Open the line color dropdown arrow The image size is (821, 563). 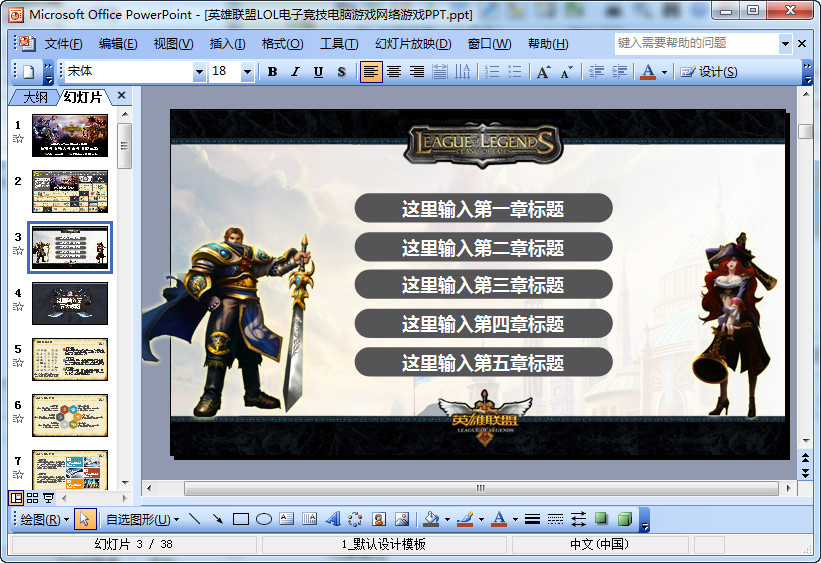(481, 520)
